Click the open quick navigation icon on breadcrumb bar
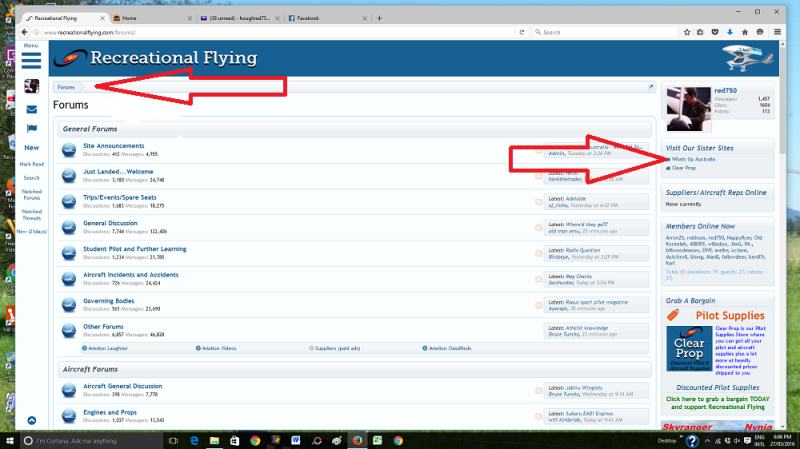This screenshot has width=800, height=449. (651, 87)
